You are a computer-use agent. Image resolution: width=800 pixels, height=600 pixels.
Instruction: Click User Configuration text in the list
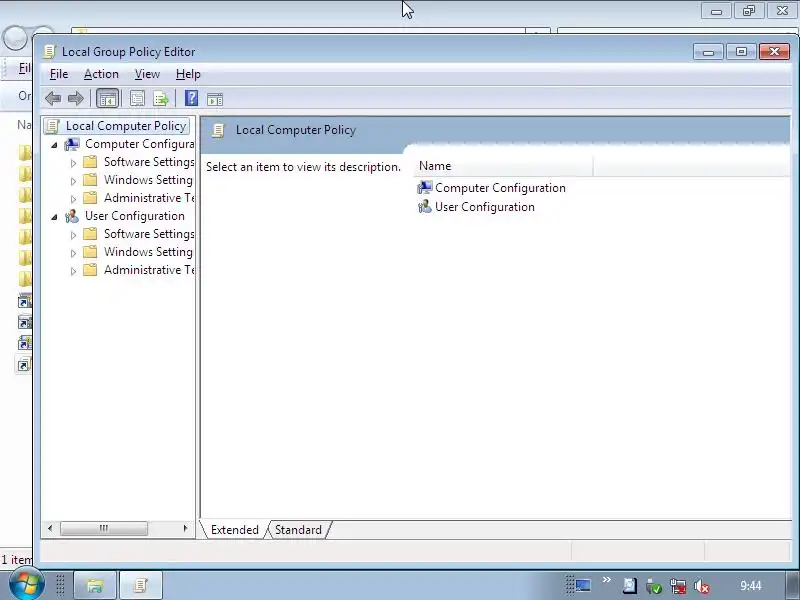pyautogui.click(x=485, y=207)
